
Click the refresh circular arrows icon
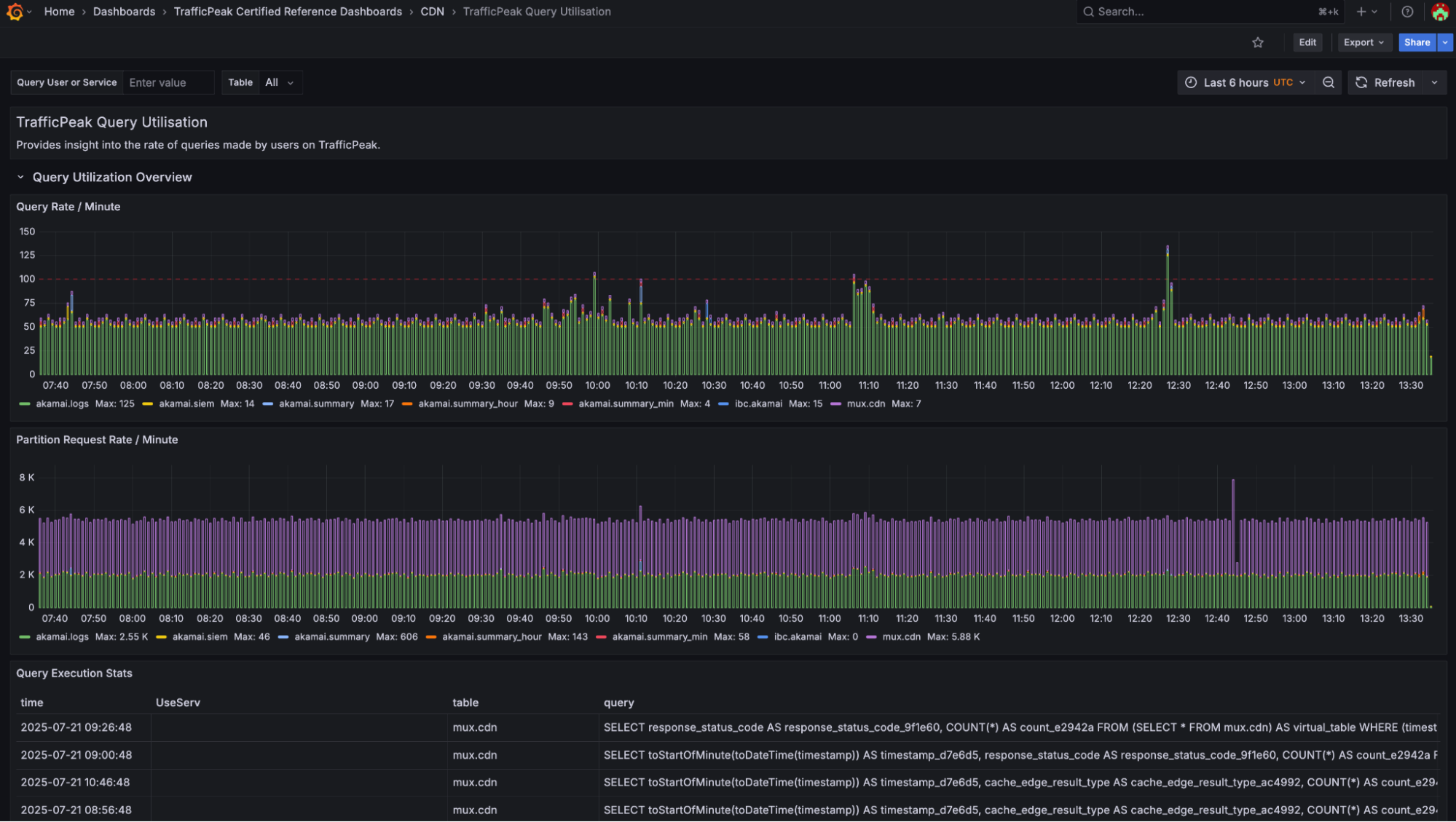1361,82
